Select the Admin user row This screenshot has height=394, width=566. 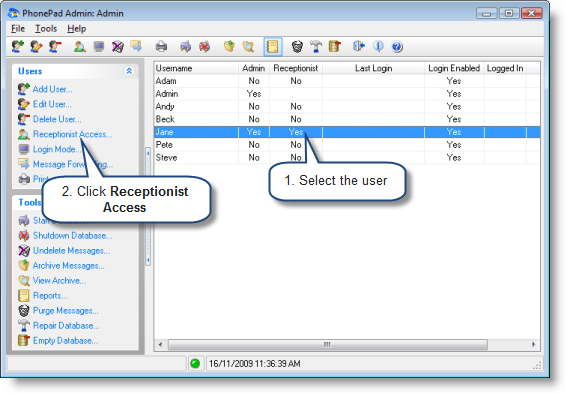[x=347, y=94]
